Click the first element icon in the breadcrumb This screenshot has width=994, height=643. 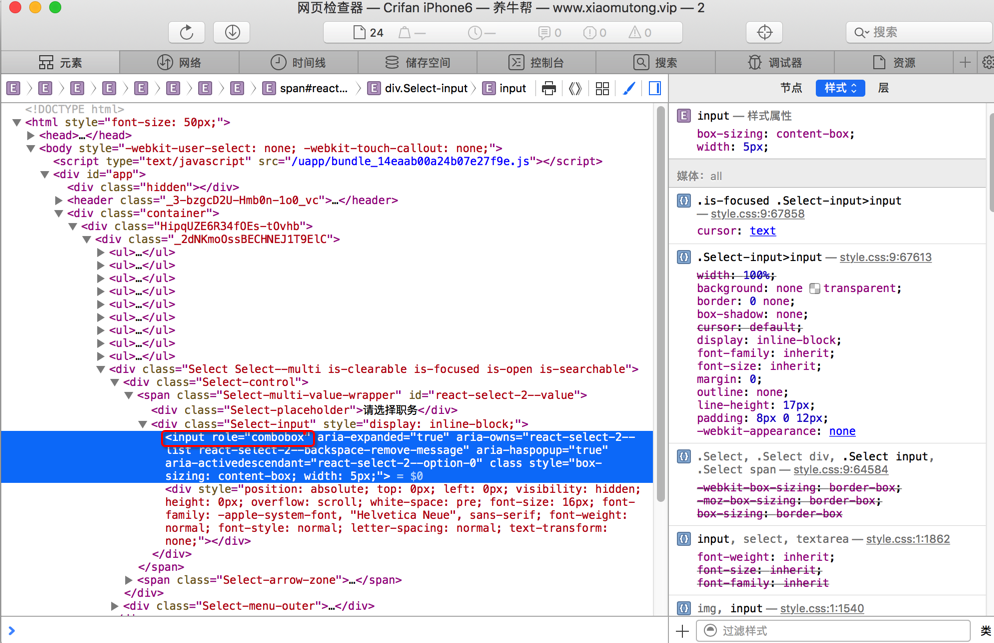point(13,88)
